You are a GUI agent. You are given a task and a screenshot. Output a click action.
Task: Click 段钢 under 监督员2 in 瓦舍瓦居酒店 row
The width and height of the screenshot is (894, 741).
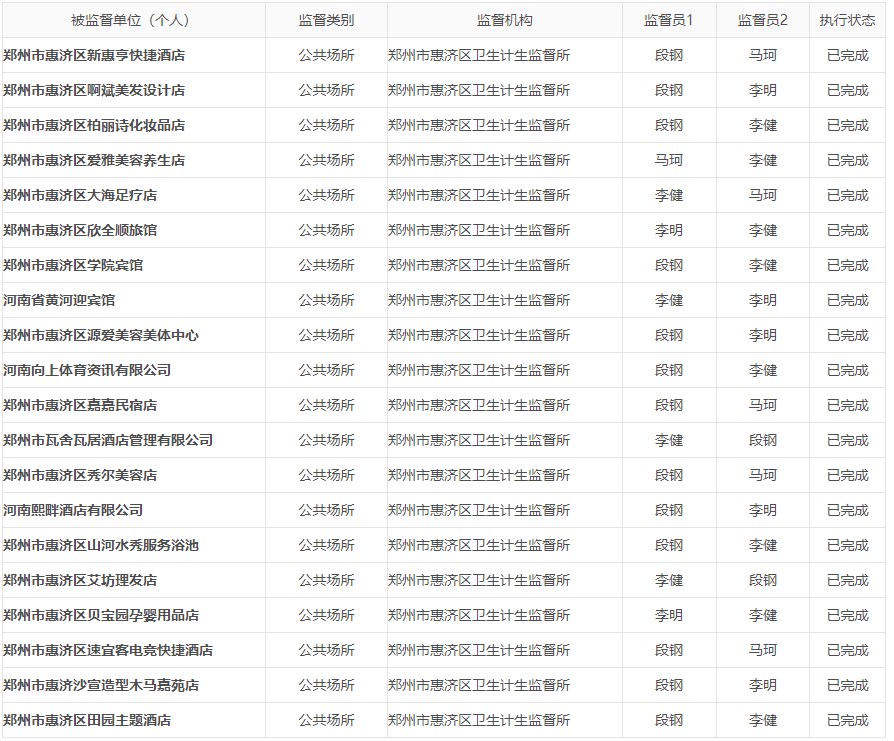click(762, 440)
